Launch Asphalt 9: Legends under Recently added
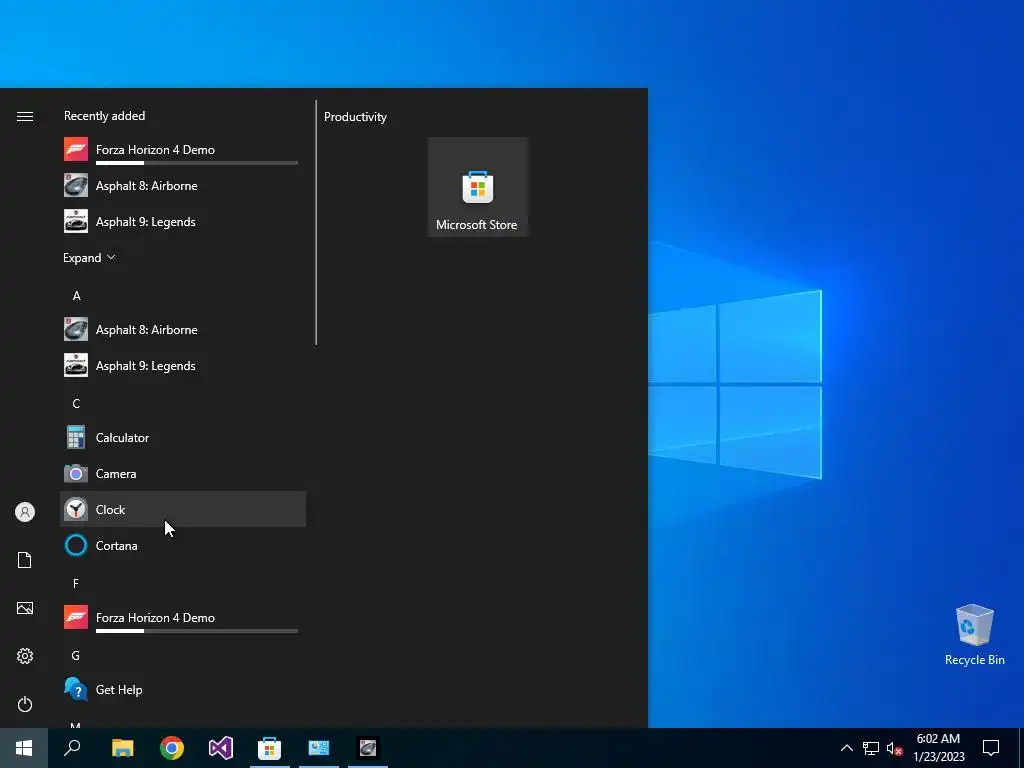 click(x=183, y=221)
